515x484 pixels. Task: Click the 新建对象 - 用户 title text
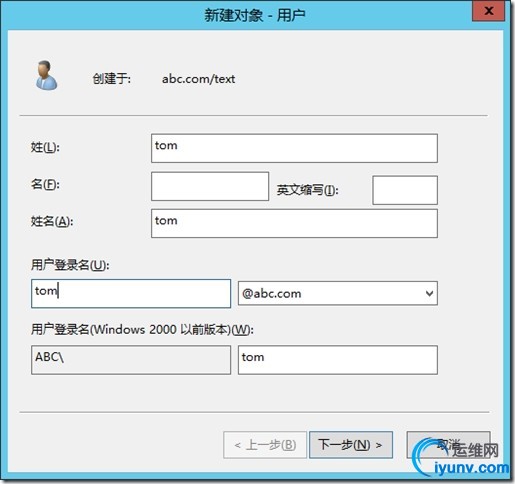[255, 15]
